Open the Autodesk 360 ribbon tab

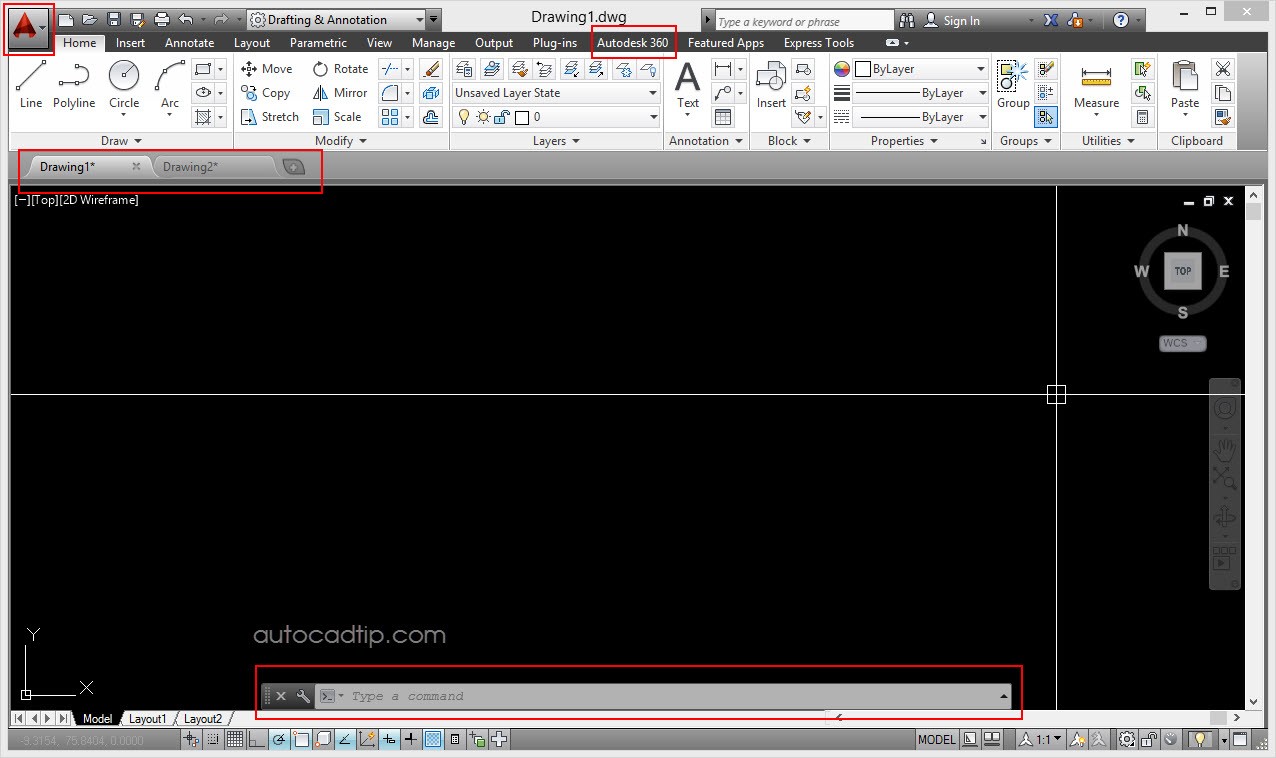pos(632,43)
